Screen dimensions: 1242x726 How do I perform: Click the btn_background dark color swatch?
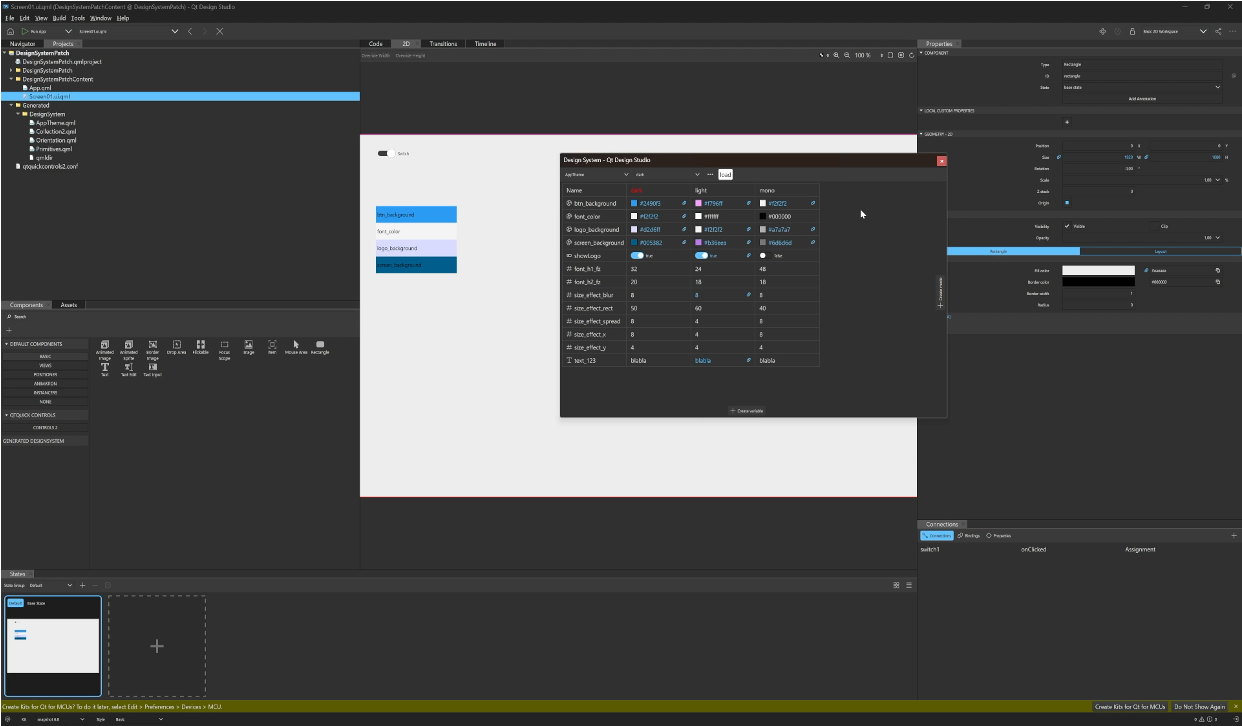click(x=634, y=204)
